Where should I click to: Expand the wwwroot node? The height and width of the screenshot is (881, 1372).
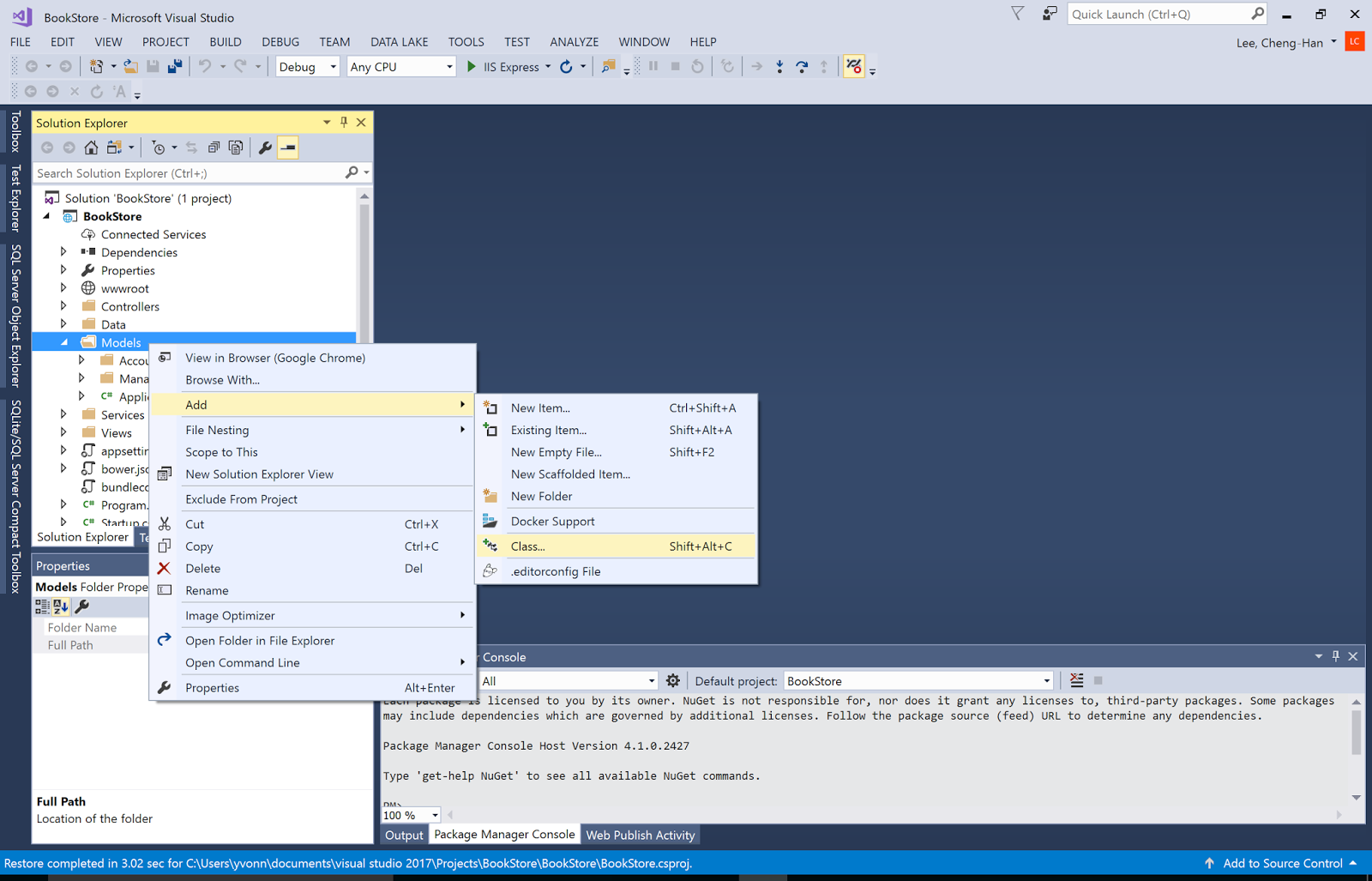pos(63,288)
